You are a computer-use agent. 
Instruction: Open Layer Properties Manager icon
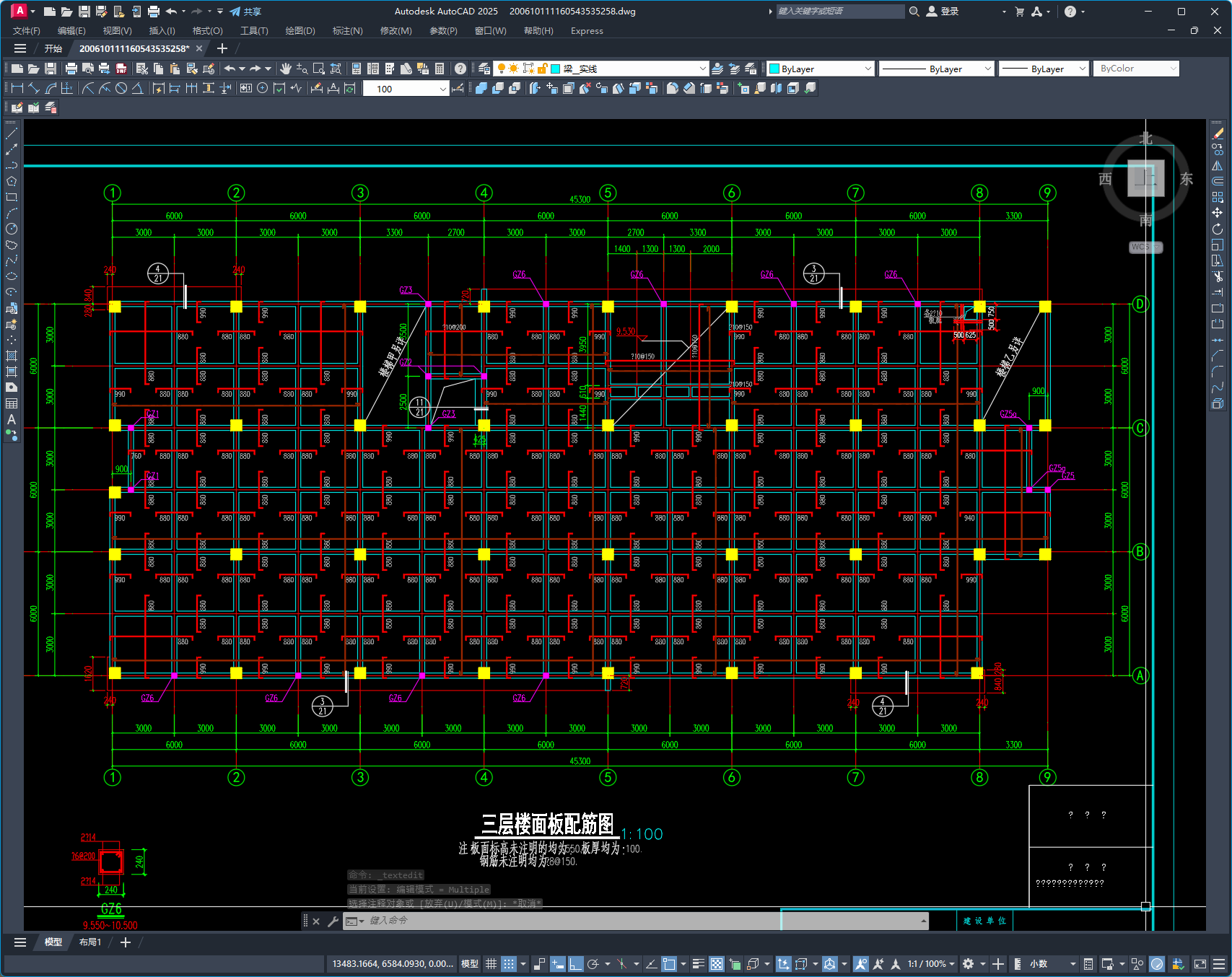click(x=484, y=69)
